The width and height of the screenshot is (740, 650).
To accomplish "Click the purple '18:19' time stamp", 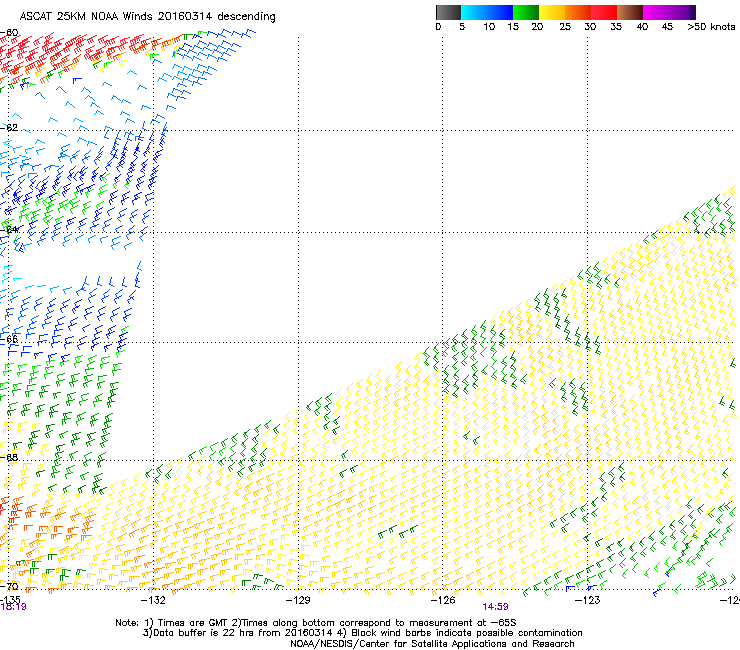I will pyautogui.click(x=13, y=607).
